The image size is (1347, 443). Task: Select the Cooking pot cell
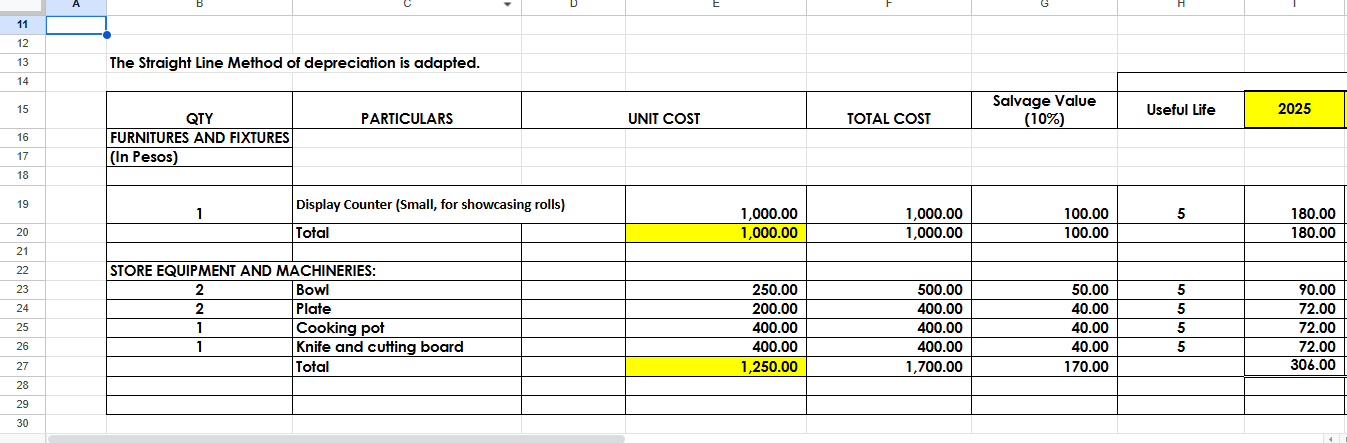407,328
